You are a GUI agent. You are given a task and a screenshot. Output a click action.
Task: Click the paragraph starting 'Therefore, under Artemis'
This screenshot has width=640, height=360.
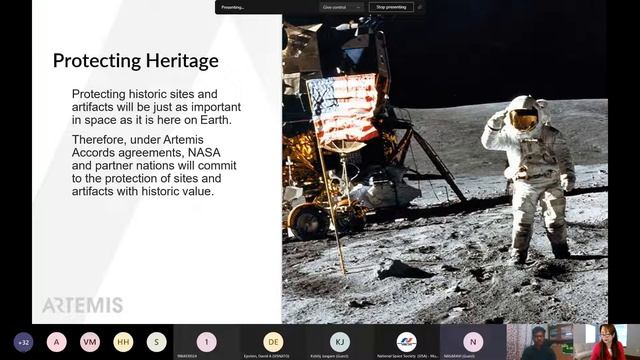[154, 165]
